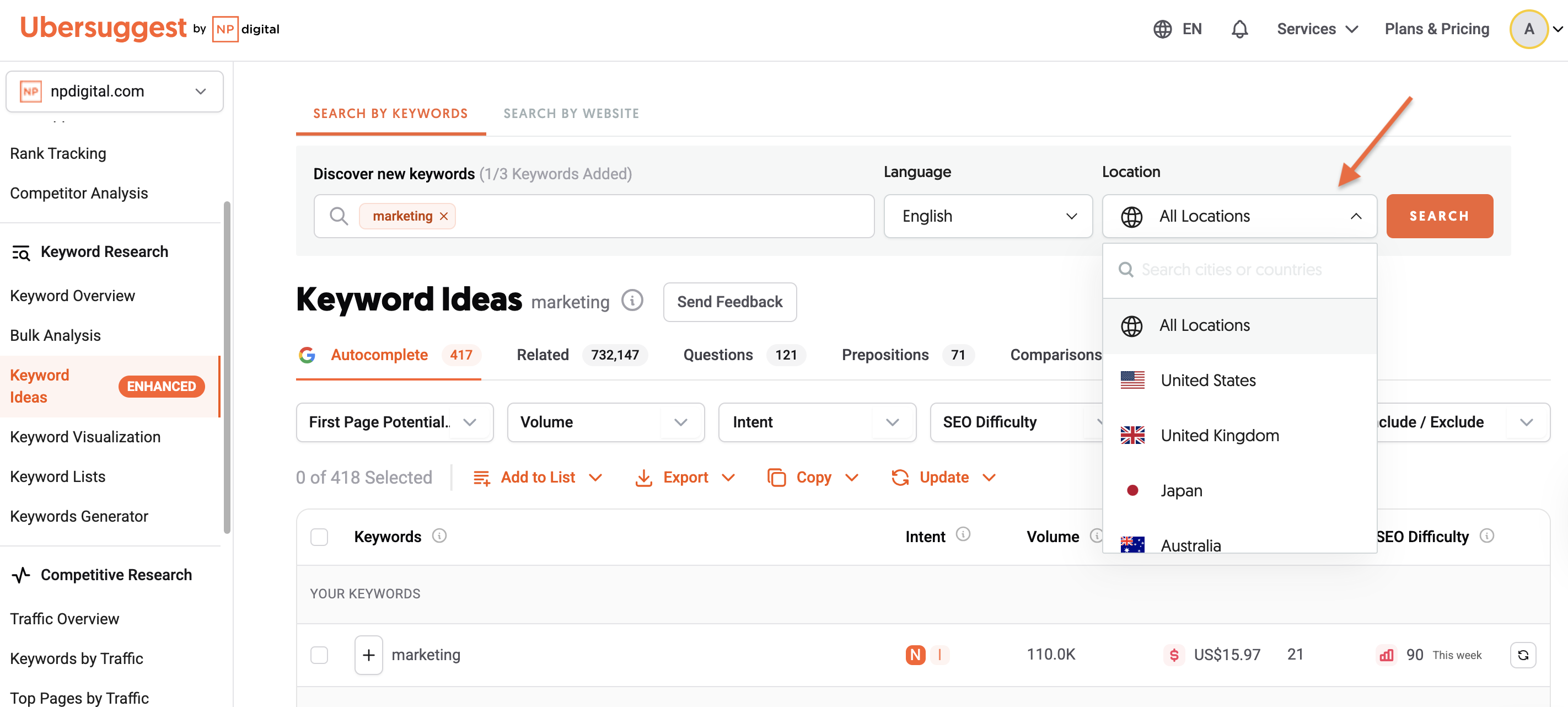Click the Competitive Research pulse icon

(x=21, y=575)
